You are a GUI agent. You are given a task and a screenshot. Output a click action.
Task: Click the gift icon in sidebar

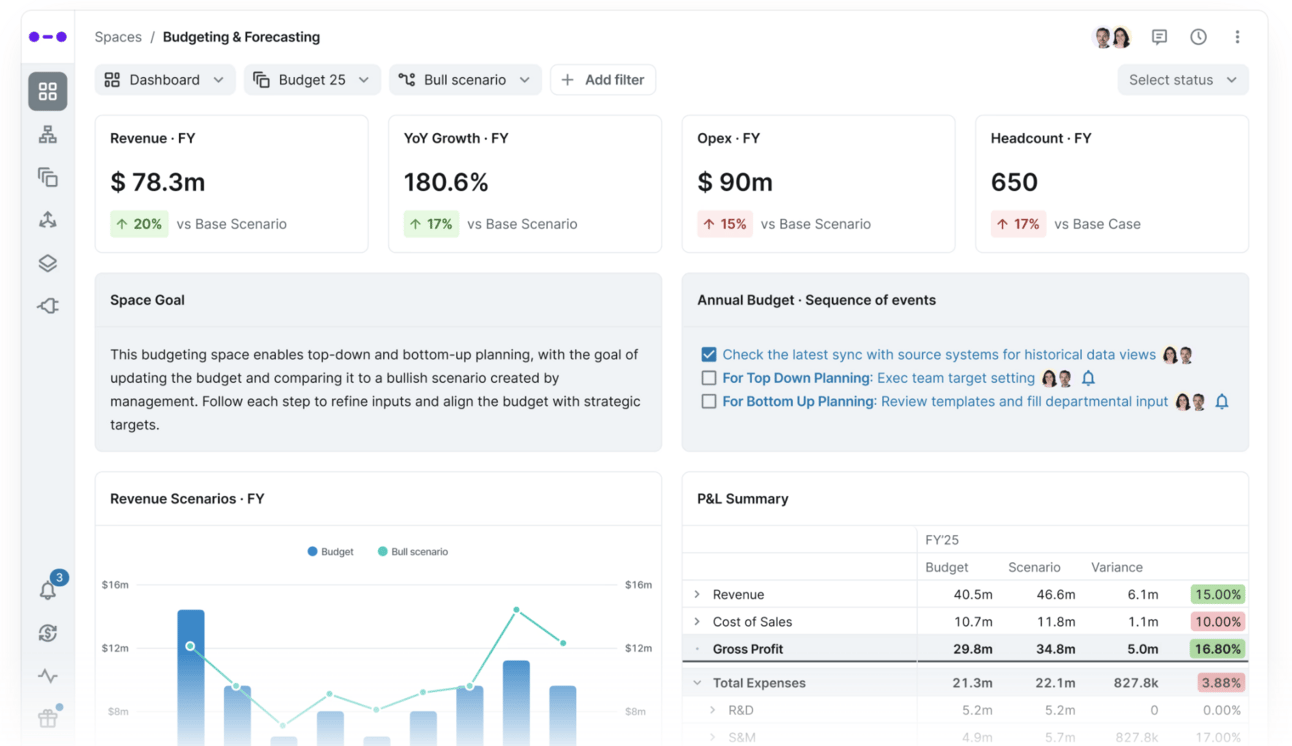pos(48,717)
